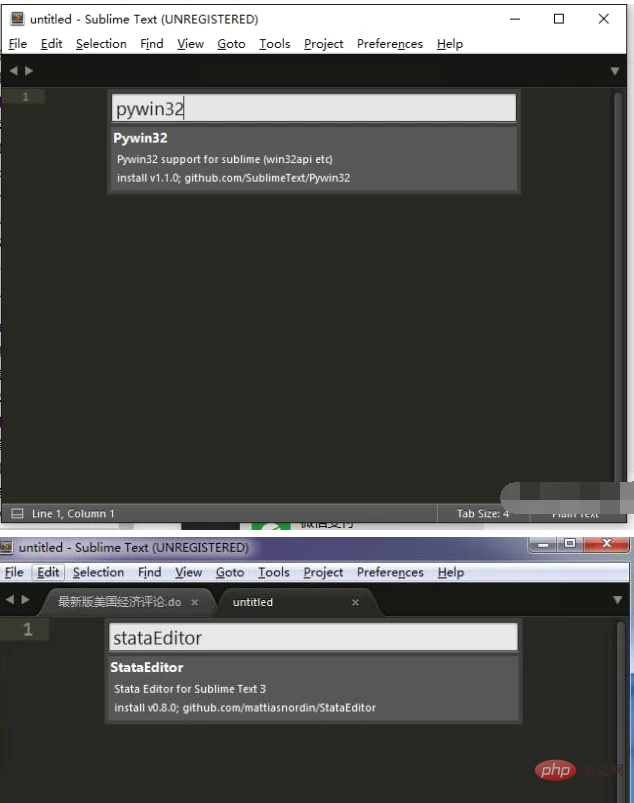This screenshot has height=803, width=634.
Task: Close the top Sublime window
Action: (604, 19)
